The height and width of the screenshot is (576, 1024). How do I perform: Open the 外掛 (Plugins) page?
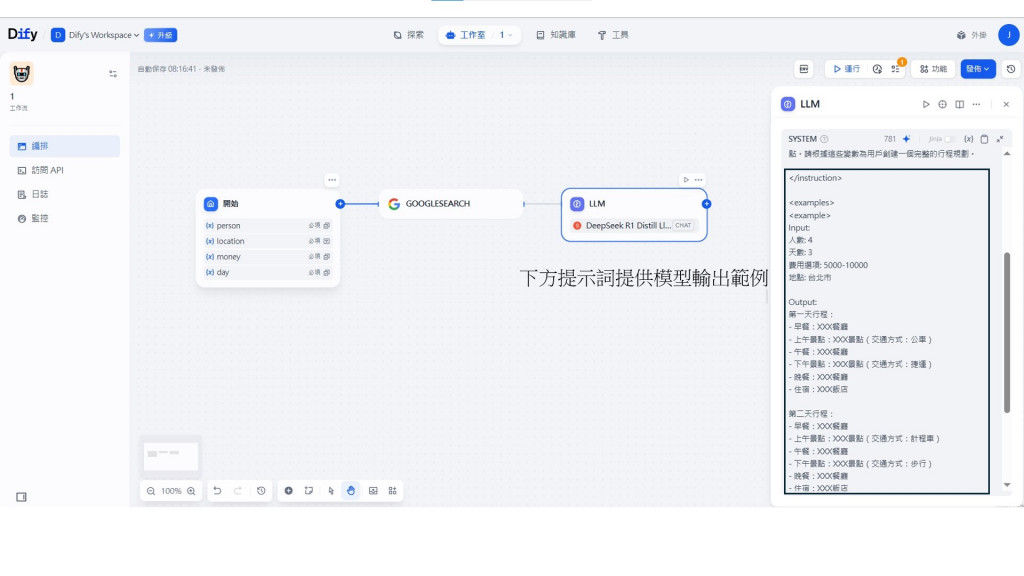tap(971, 35)
